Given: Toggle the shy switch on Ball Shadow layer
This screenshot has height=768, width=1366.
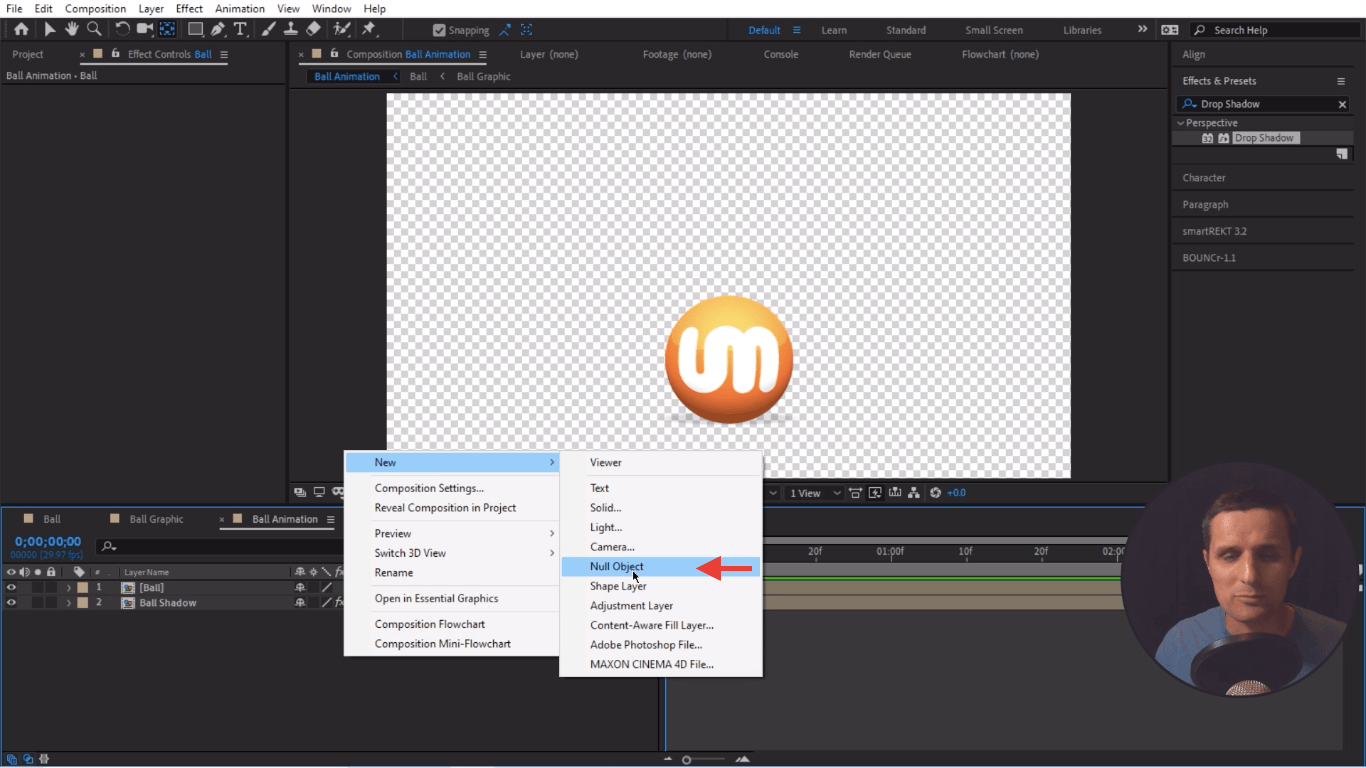Looking at the screenshot, I should pyautogui.click(x=299, y=603).
